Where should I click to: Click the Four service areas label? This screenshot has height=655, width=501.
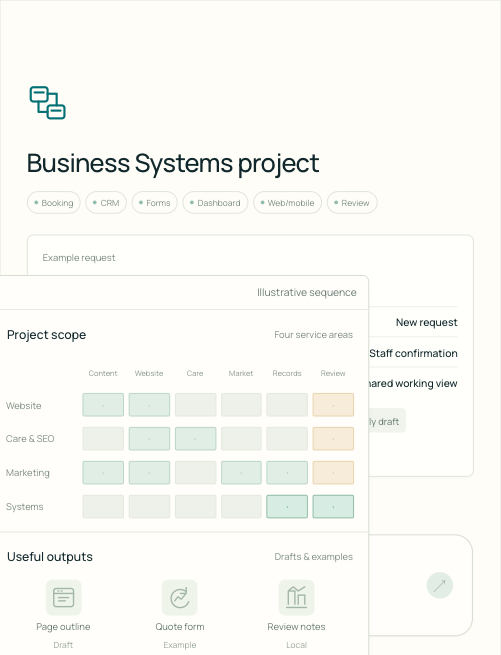tap(313, 335)
